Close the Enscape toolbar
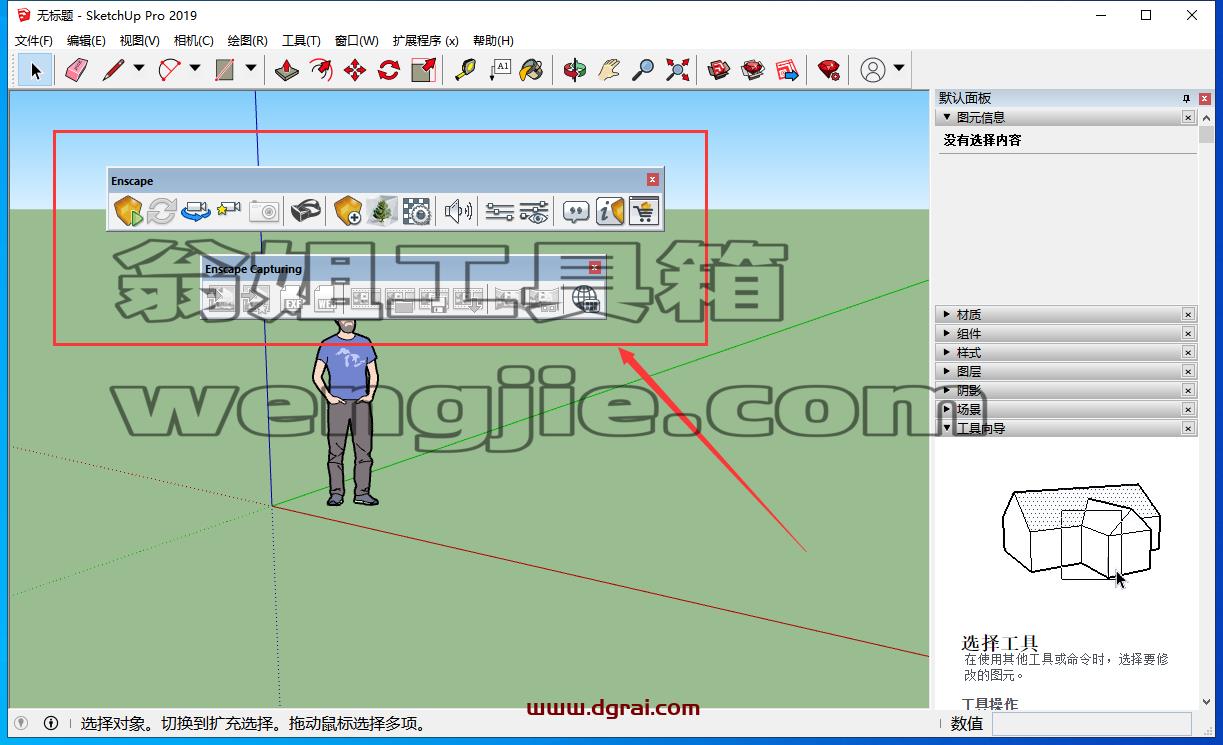Image resolution: width=1223 pixels, height=745 pixels. (x=653, y=180)
